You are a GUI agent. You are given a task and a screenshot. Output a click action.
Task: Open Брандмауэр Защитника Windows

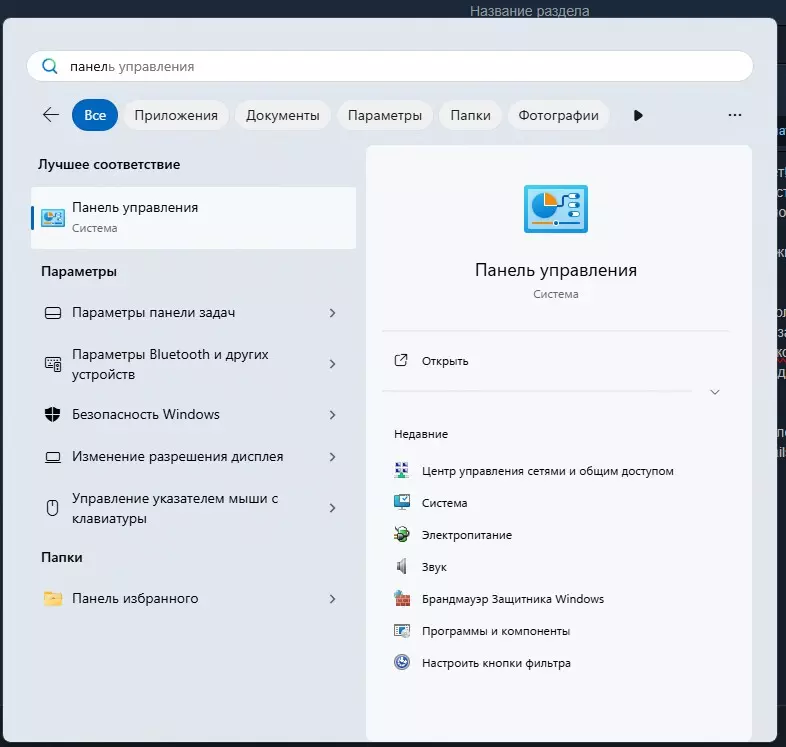(x=513, y=599)
